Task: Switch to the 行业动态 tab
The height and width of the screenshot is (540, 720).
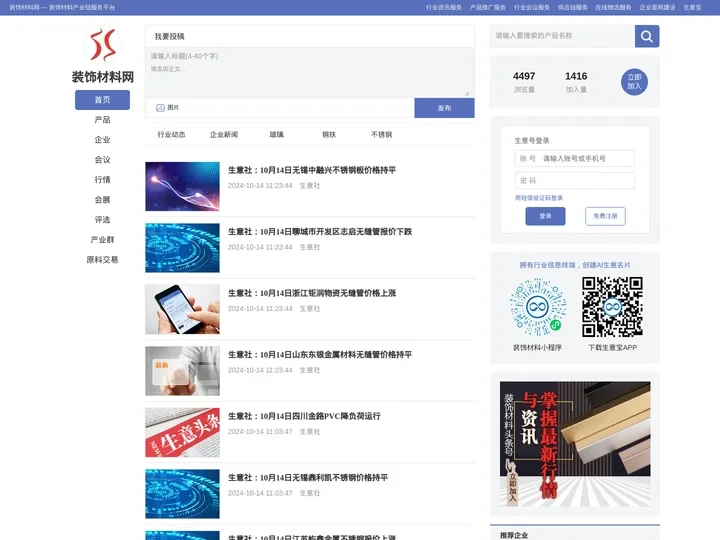Action: pyautogui.click(x=171, y=135)
